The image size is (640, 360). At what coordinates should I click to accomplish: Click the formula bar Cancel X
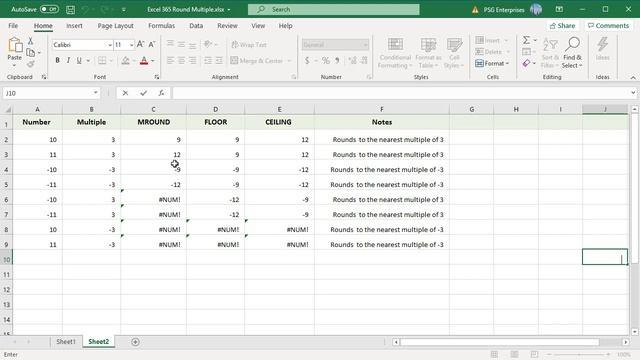click(125, 93)
